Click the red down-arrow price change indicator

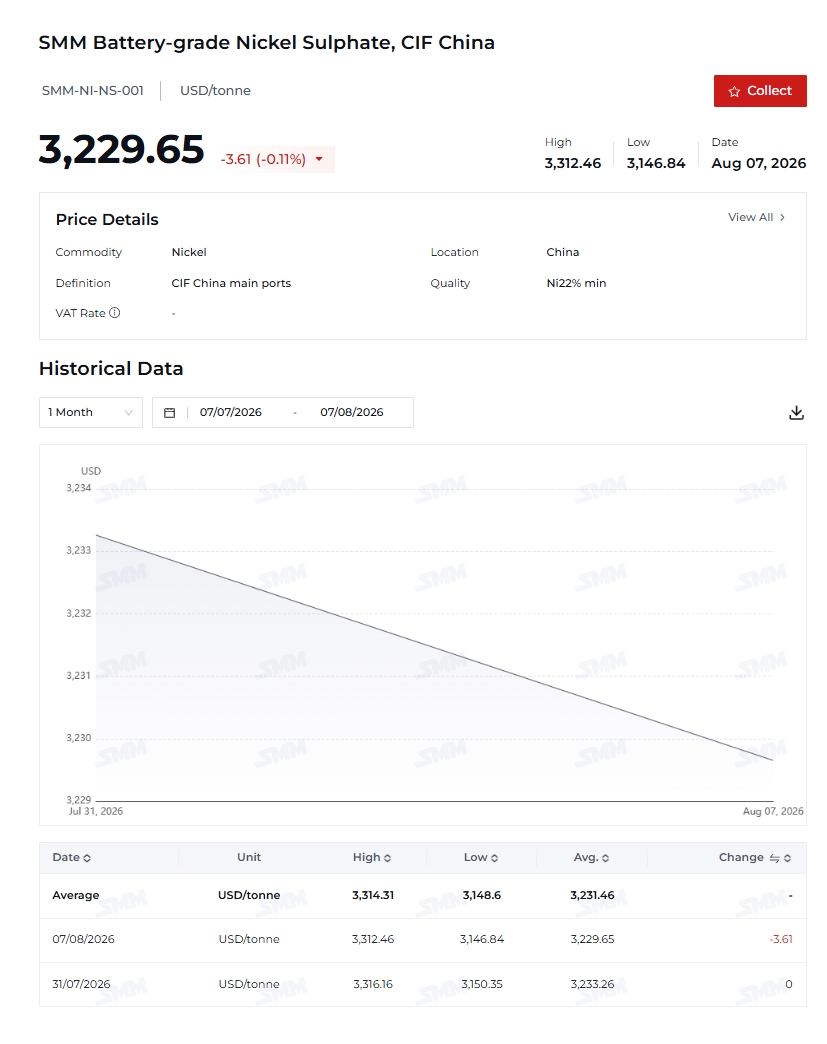[x=319, y=159]
